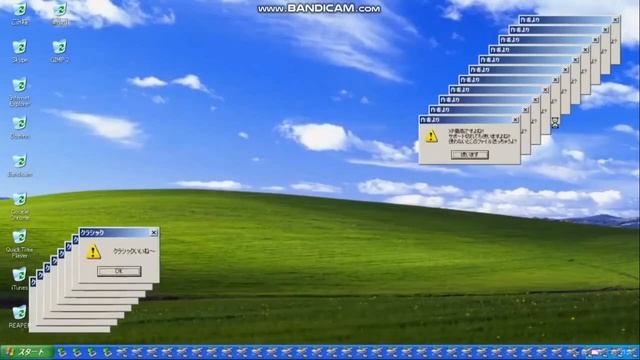Select the Internet Explorer desktop icon
This screenshot has width=640, height=360.
point(20,92)
